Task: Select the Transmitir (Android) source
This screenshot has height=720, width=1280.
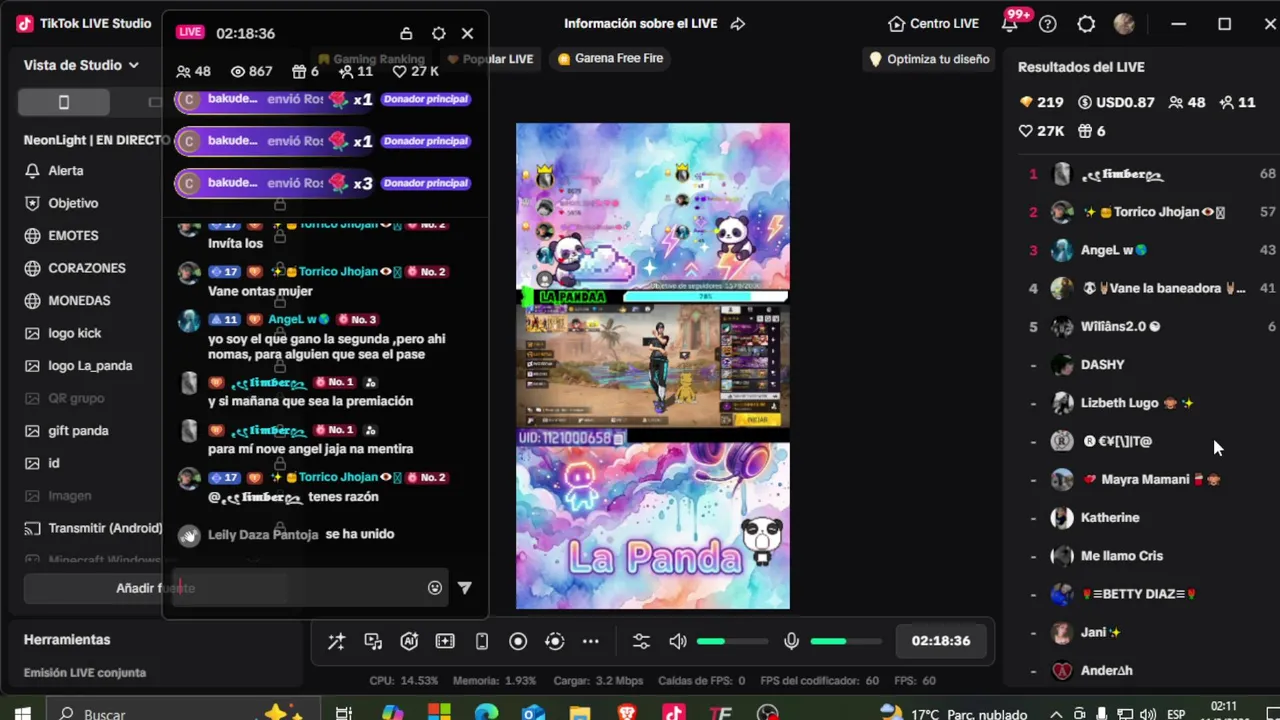Action: click(92, 528)
